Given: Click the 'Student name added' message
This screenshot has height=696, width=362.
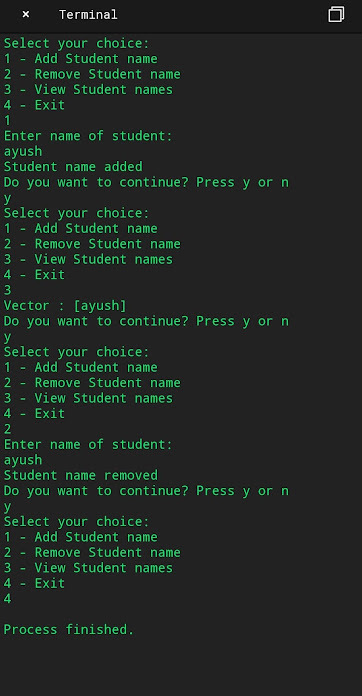Looking at the screenshot, I should [73, 167].
